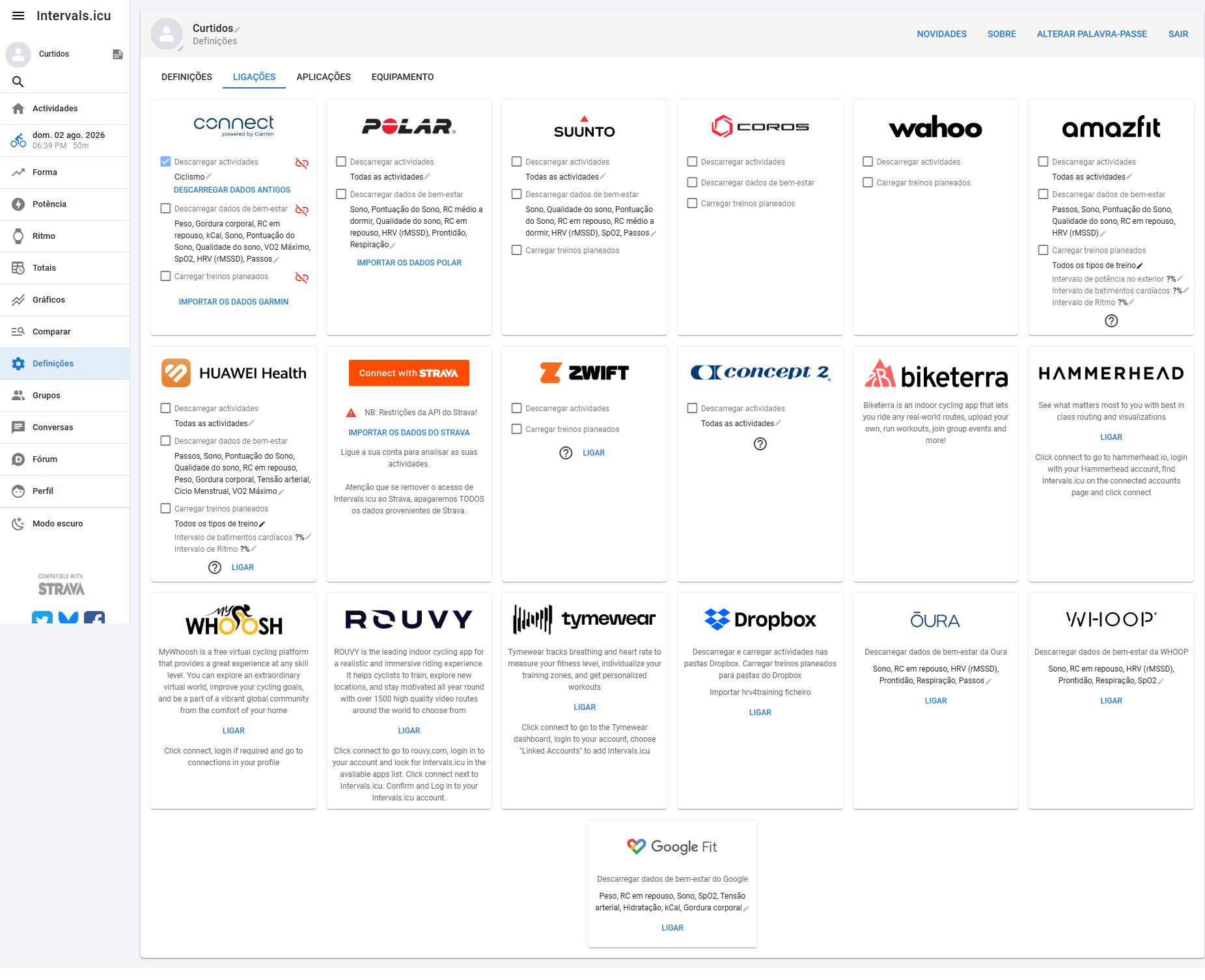
Task: Click LIGAR under Google Fit
Action: (672, 928)
